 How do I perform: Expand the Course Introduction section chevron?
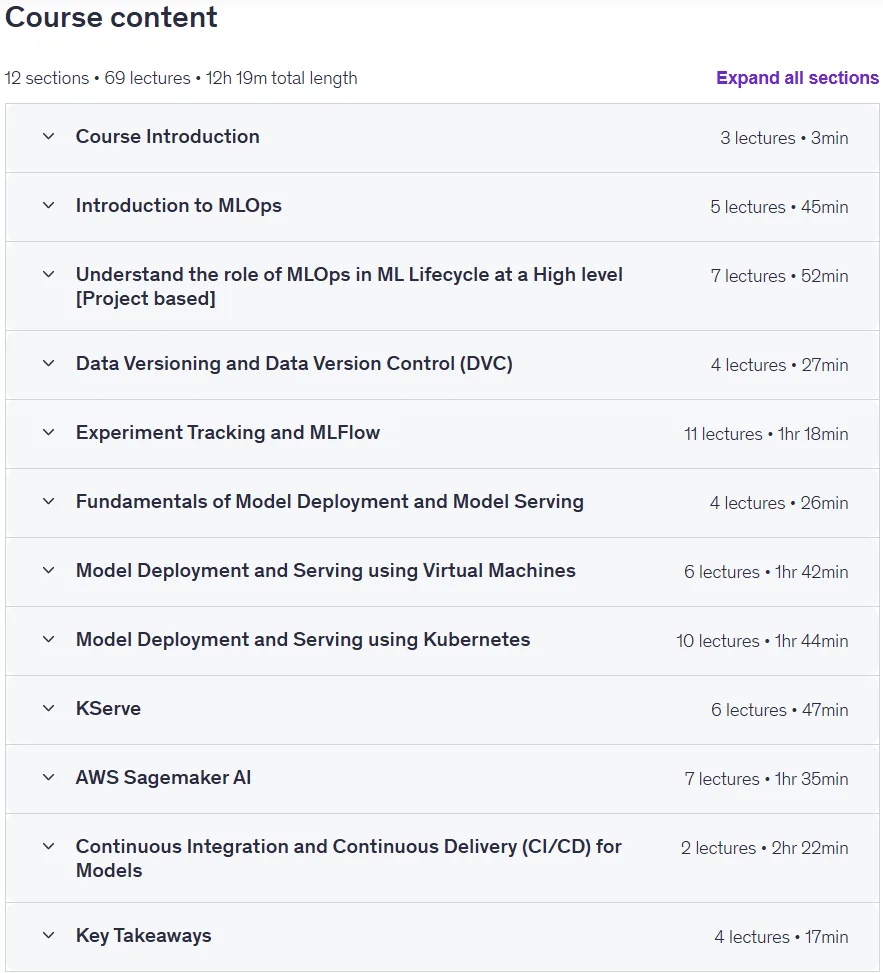click(x=48, y=137)
